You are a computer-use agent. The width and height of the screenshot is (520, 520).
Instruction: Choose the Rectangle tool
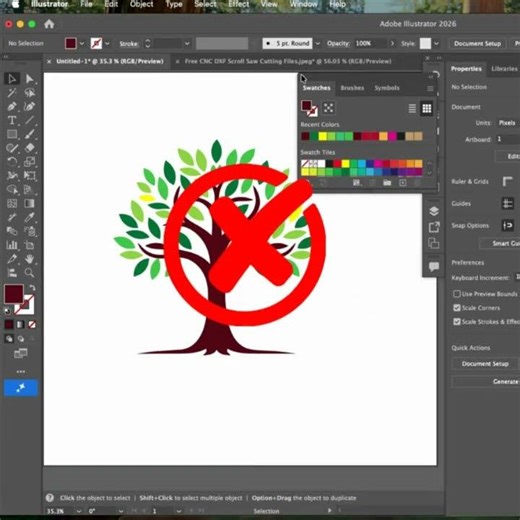click(12, 134)
